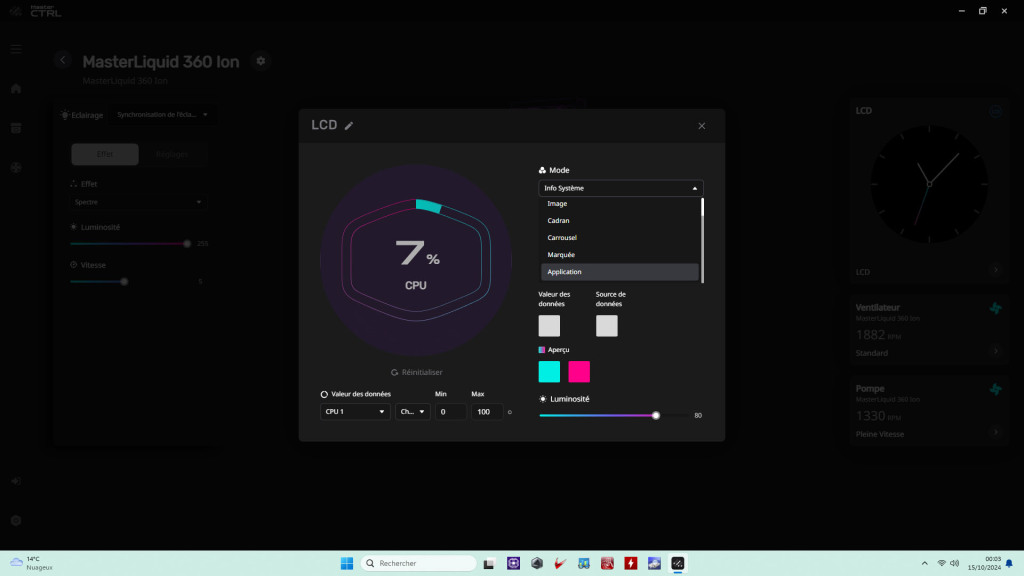Open app settings gear at sidebar bottom
Image resolution: width=1024 pixels, height=576 pixels.
click(16, 520)
